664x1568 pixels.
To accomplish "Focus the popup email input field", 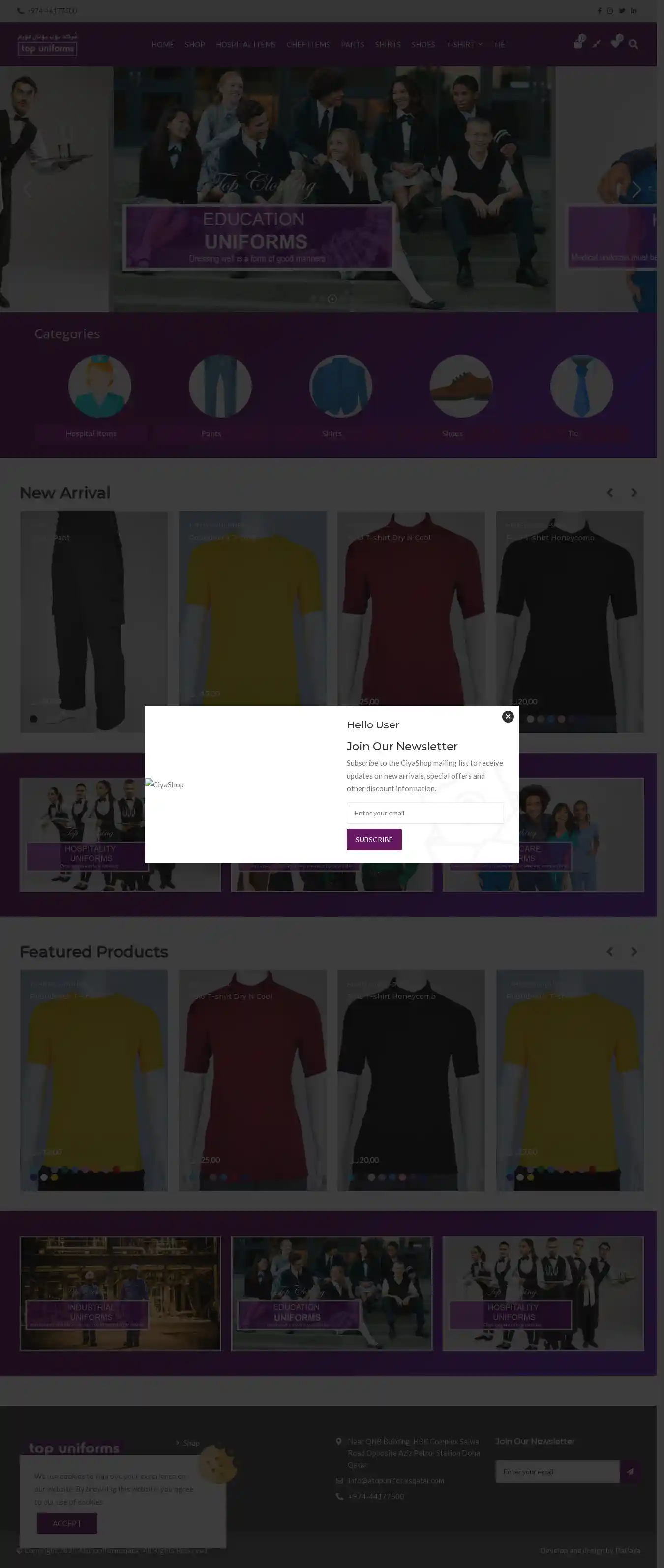I will 425,813.
